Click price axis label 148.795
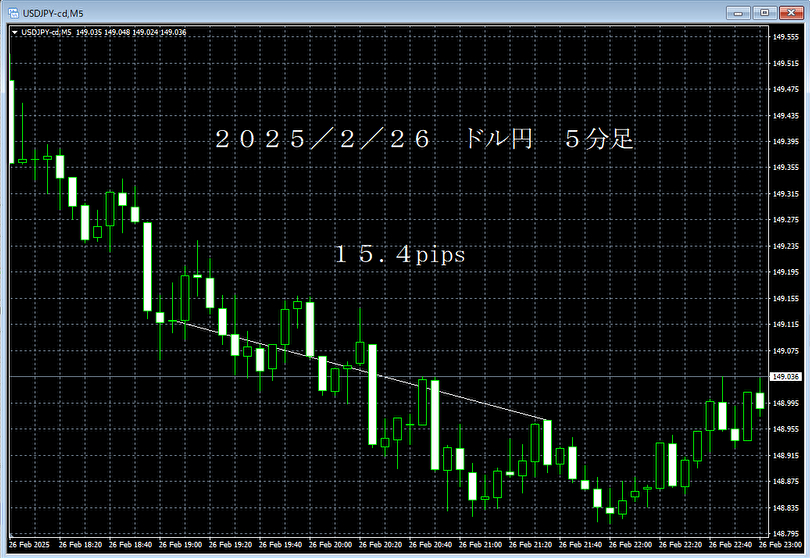This screenshot has height=558, width=810. [786, 534]
